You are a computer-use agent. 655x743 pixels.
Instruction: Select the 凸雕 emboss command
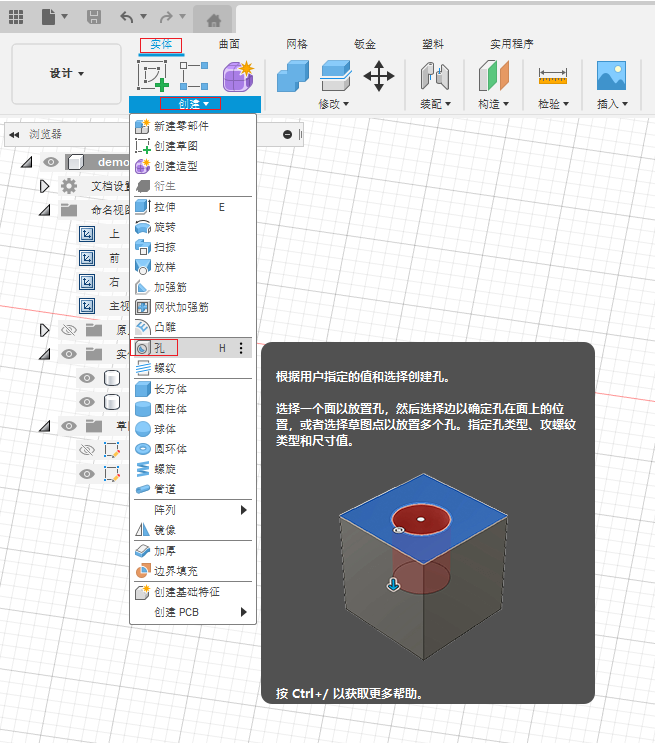(193, 326)
